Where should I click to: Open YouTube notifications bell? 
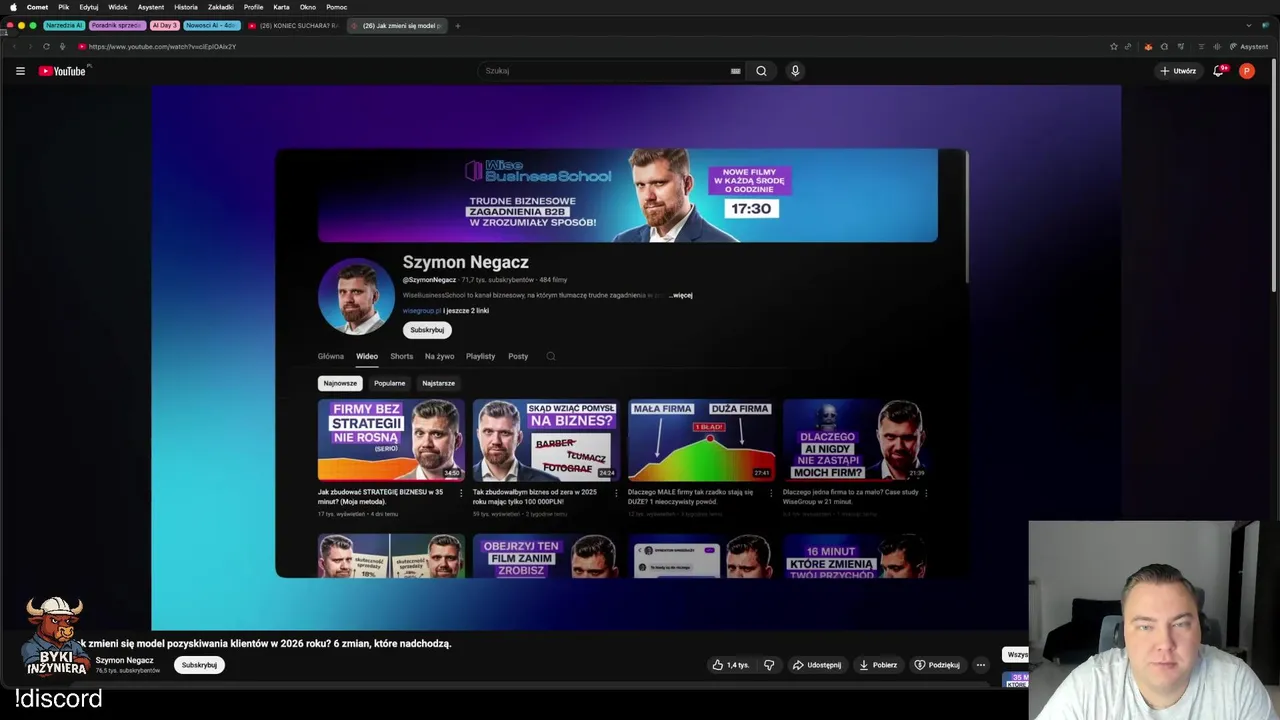pyautogui.click(x=1218, y=71)
